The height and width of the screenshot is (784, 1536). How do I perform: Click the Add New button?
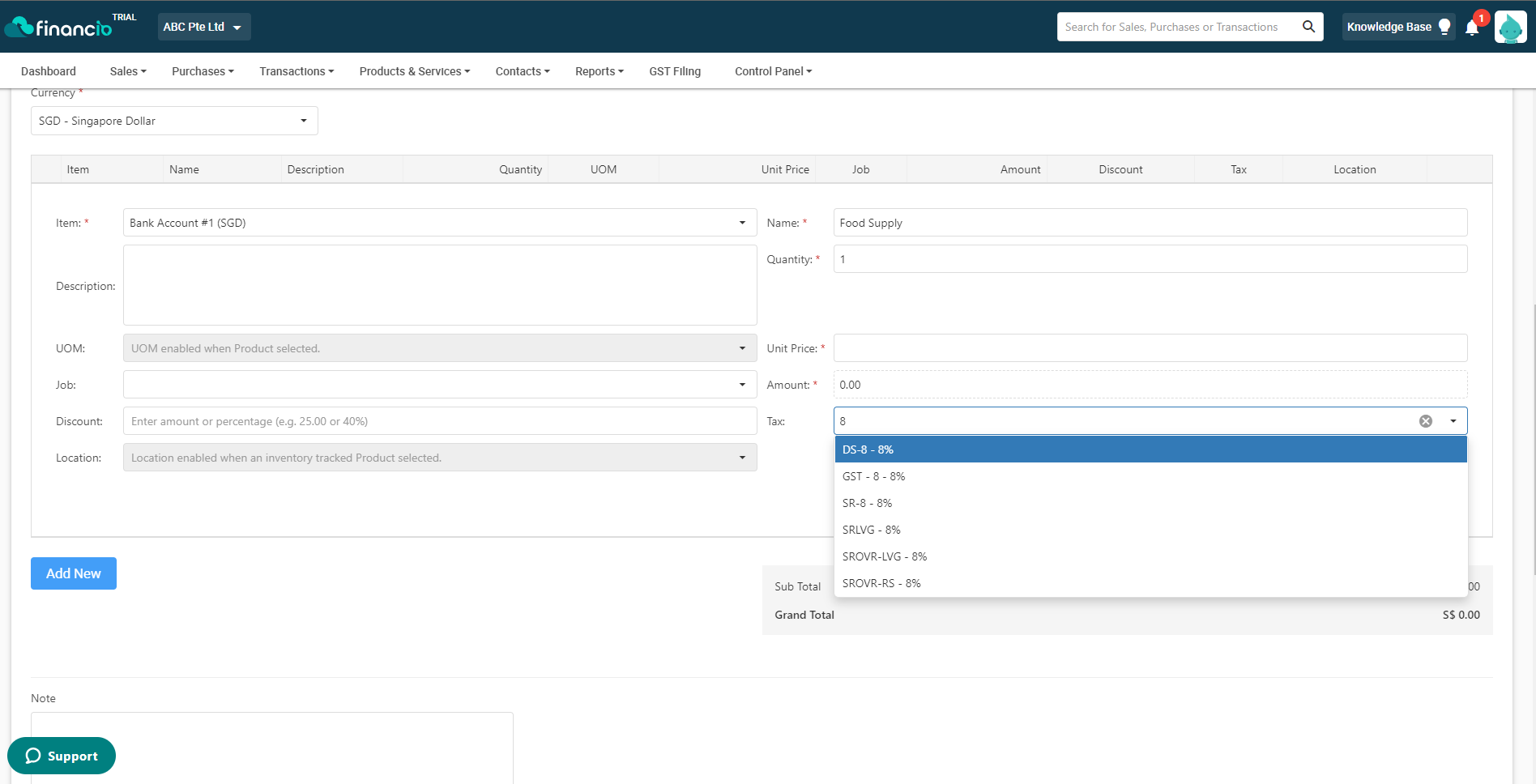tap(74, 573)
